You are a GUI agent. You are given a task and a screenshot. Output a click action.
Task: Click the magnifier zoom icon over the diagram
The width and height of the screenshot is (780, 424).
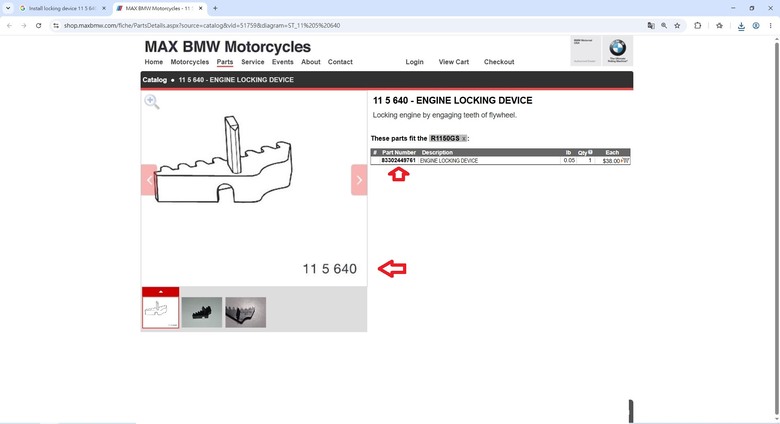[152, 102]
